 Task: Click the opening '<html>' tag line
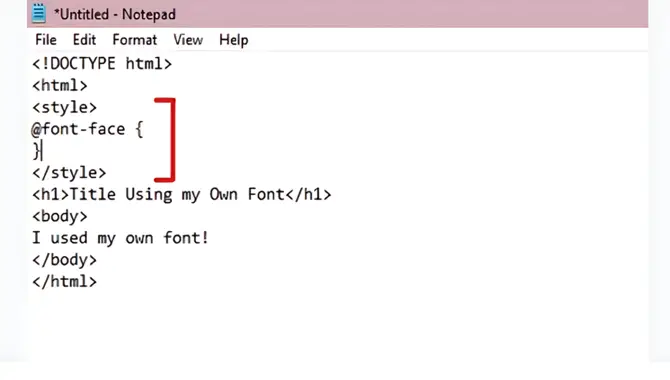(x=60, y=85)
